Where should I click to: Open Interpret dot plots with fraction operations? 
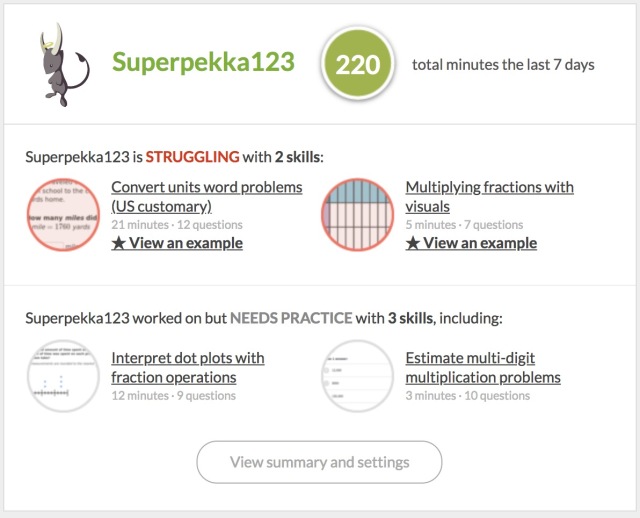pyautogui.click(x=187, y=368)
